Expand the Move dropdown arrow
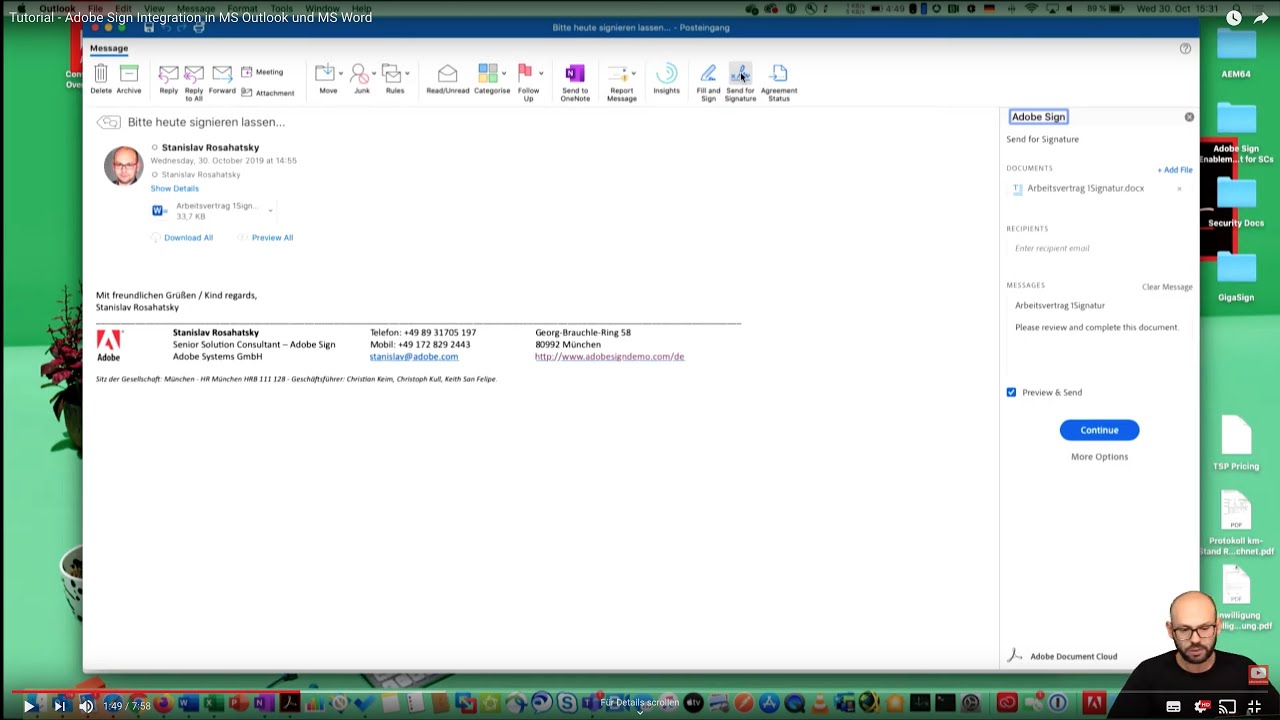The width and height of the screenshot is (1280, 720). (x=341, y=73)
